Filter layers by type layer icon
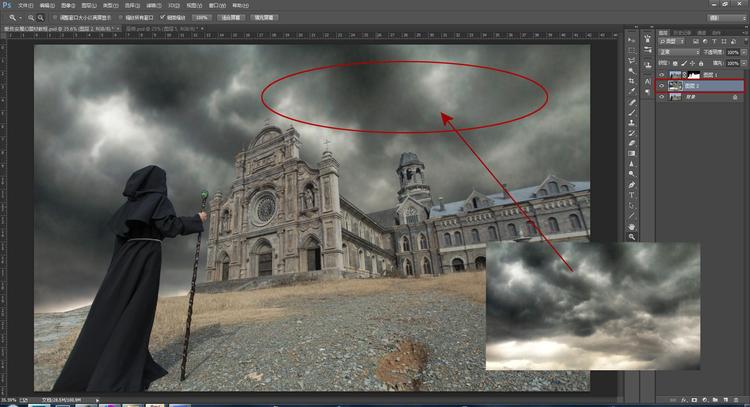Screen dimensions: 750x407 point(714,42)
